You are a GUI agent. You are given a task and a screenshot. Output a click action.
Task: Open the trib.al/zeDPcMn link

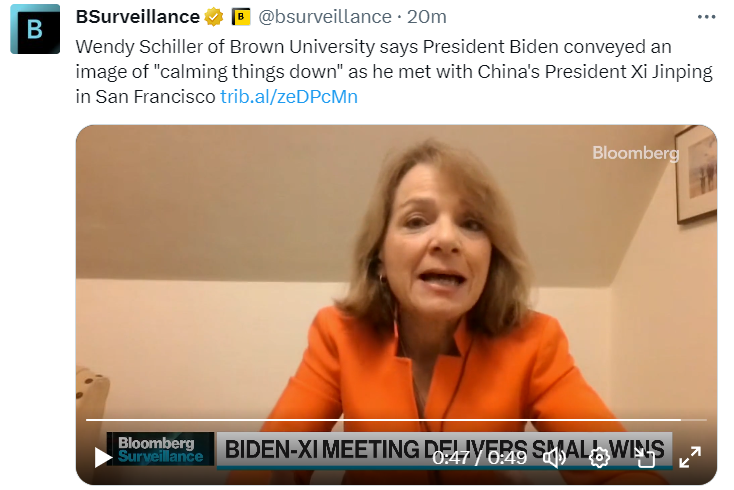click(x=288, y=97)
